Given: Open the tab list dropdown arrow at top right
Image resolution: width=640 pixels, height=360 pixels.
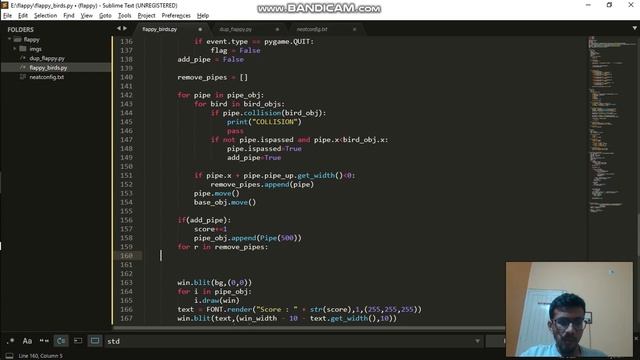Looking at the screenshot, I should 634,28.
